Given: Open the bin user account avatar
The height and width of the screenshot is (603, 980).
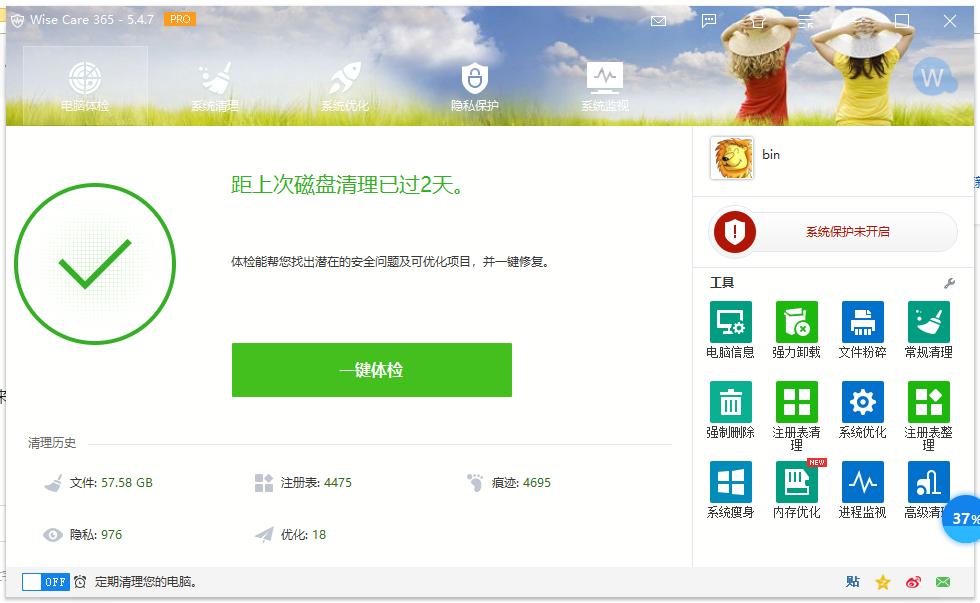Looking at the screenshot, I should coord(733,157).
